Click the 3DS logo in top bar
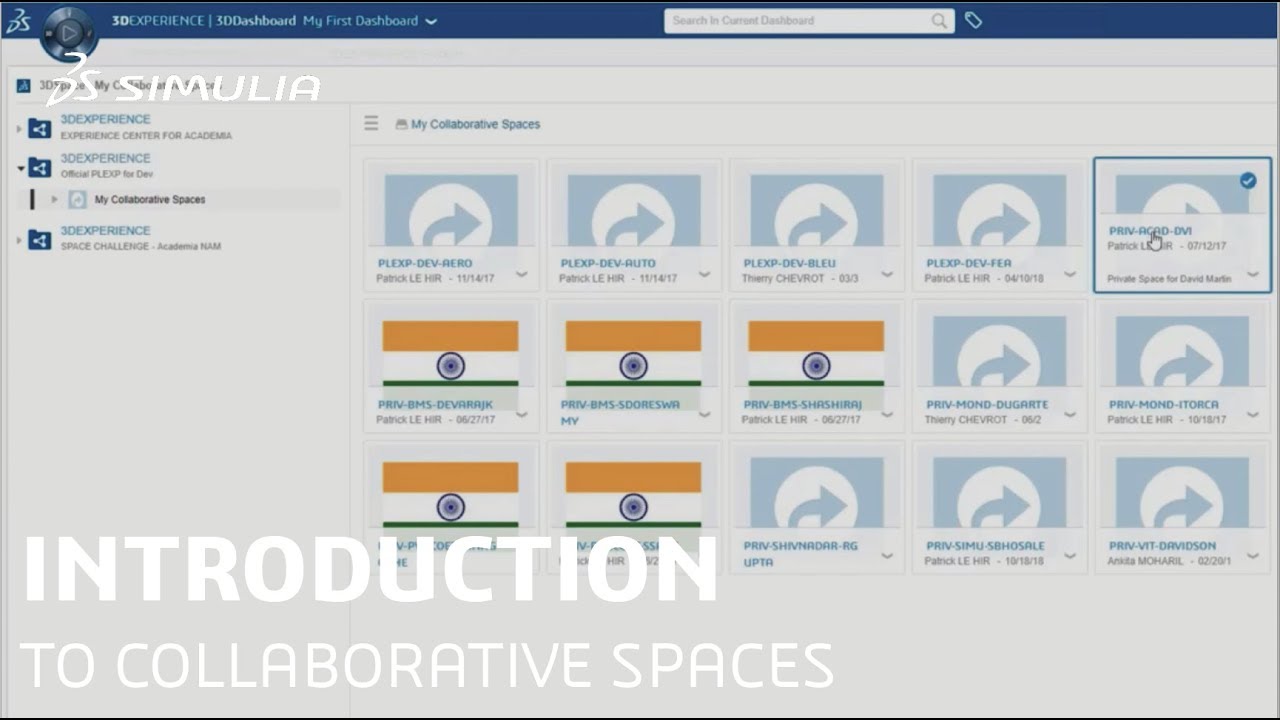 coord(17,22)
